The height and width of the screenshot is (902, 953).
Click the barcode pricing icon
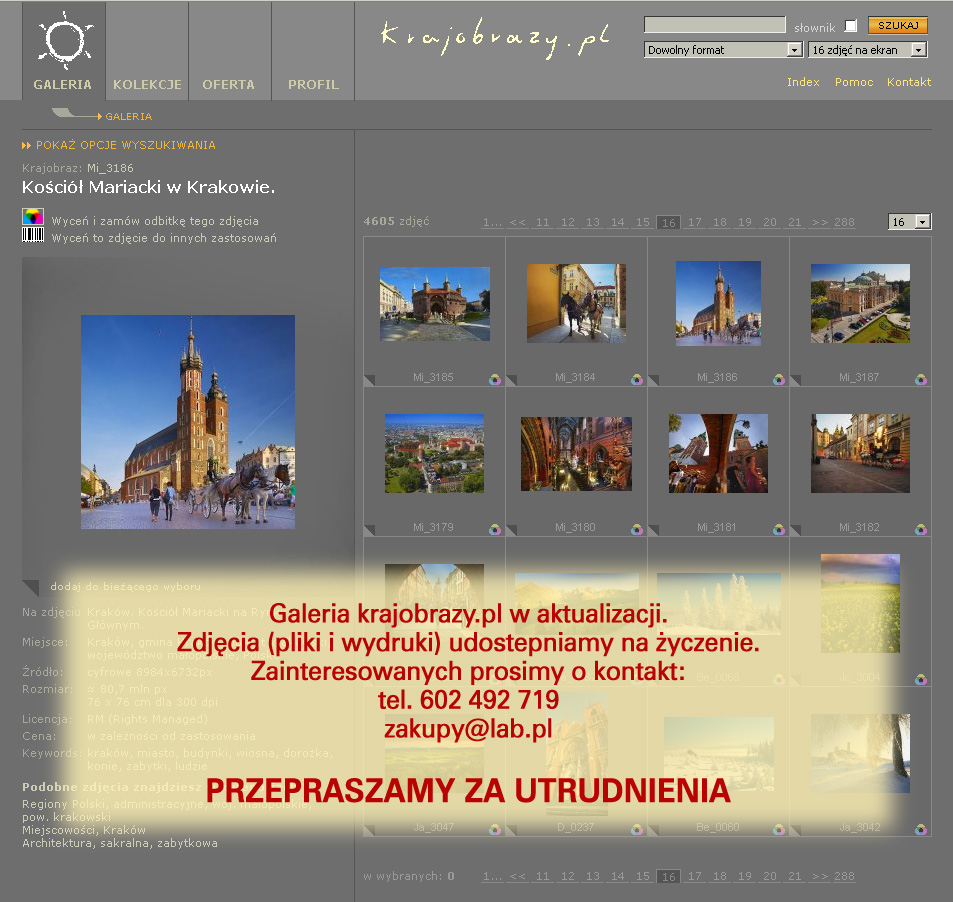[33, 235]
